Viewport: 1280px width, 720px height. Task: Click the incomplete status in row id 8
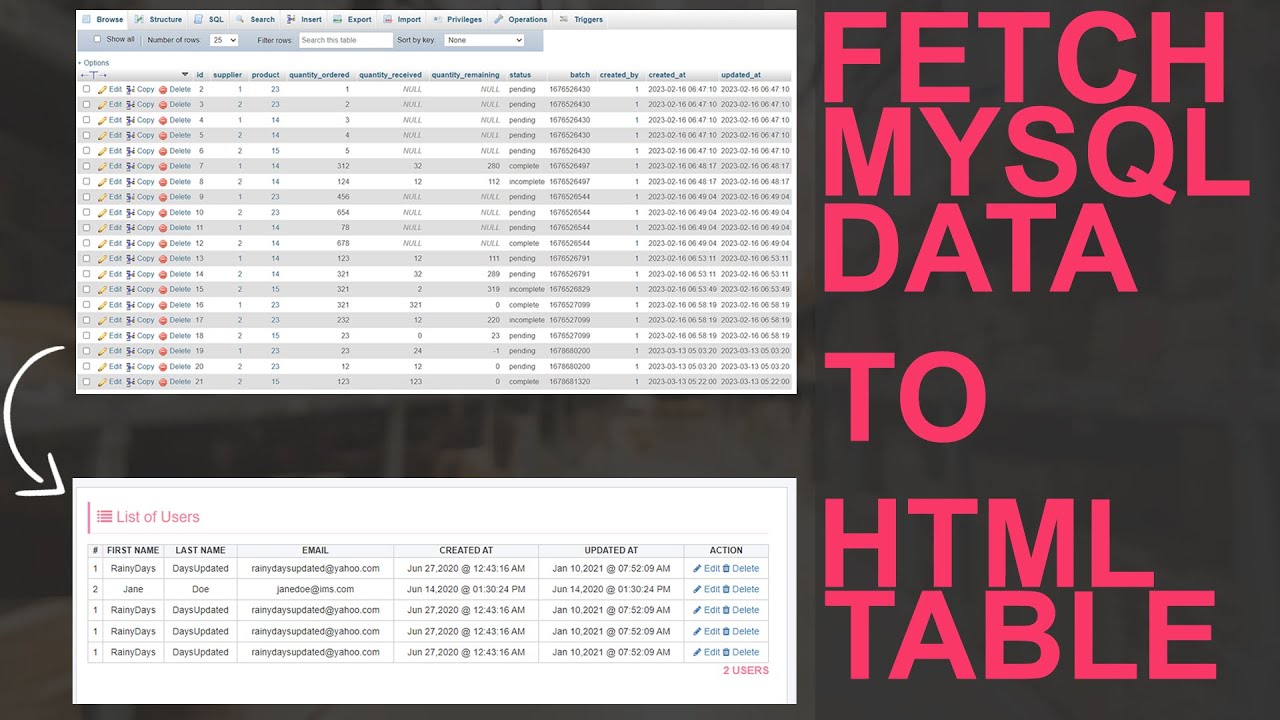pyautogui.click(x=526, y=182)
